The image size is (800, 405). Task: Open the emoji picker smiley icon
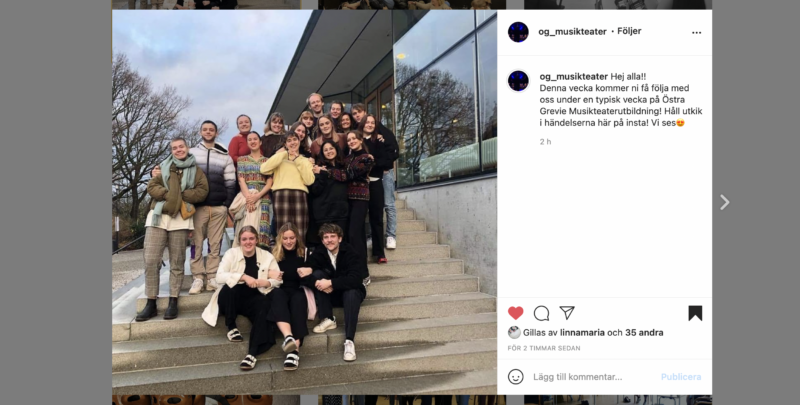[516, 377]
